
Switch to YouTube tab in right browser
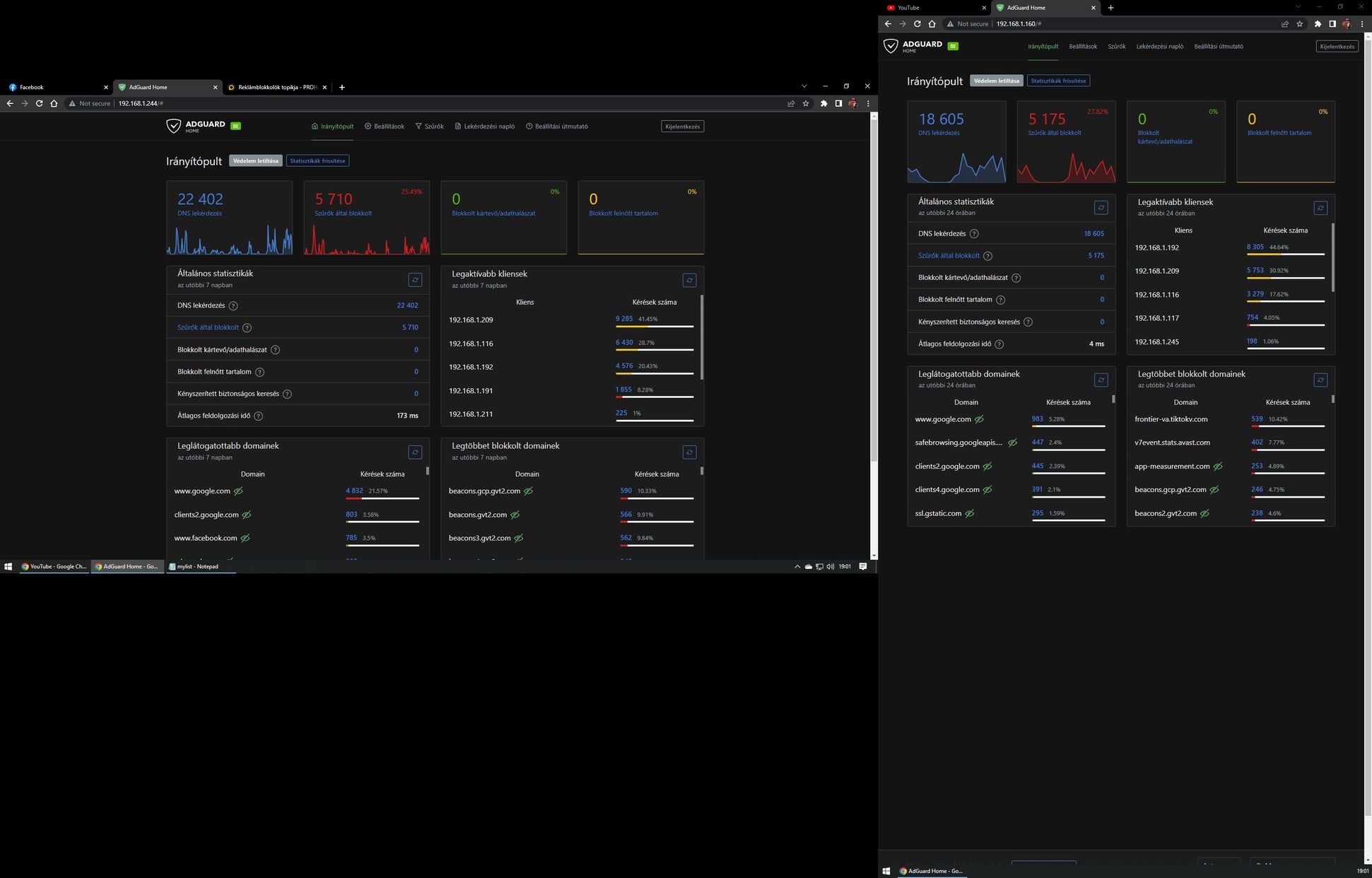[936, 8]
